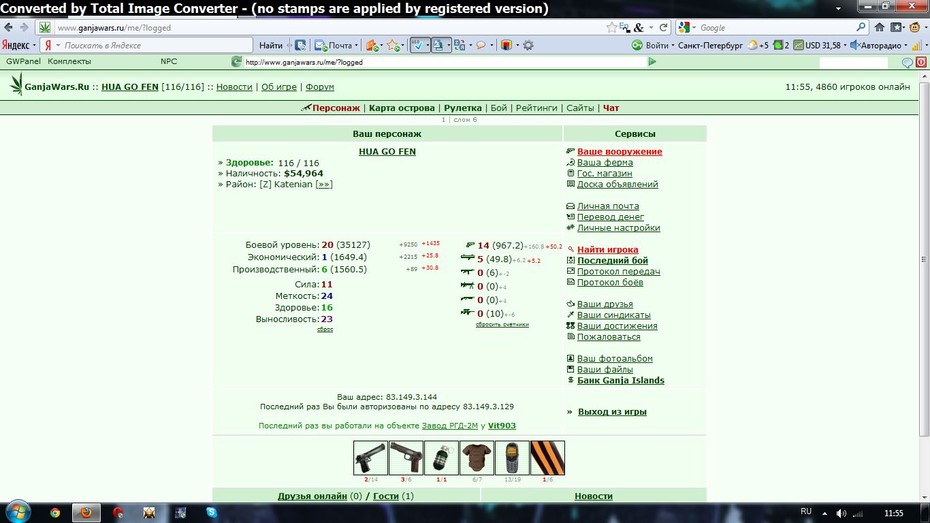Click the browser reload icon
Image resolution: width=930 pixels, height=523 pixels.
click(x=664, y=27)
